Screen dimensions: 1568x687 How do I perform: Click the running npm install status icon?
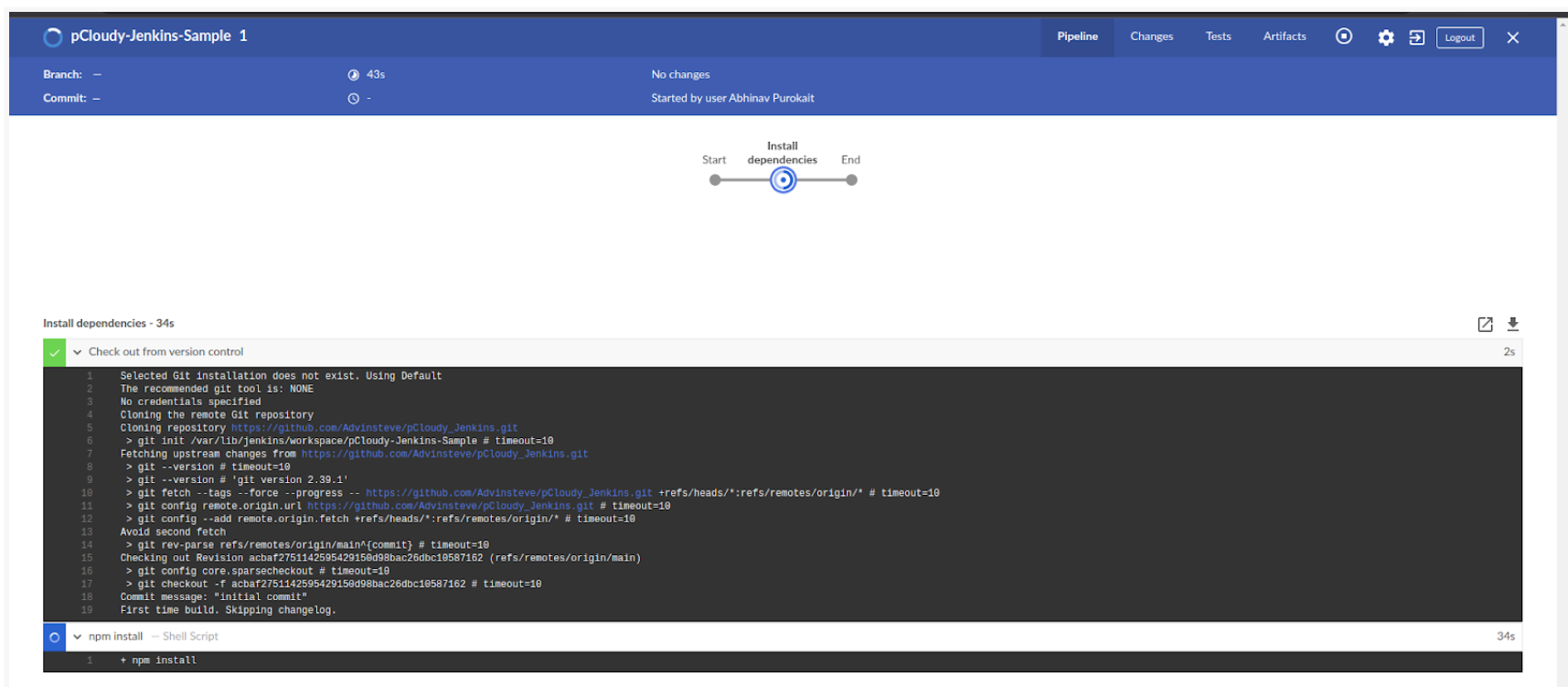[x=54, y=637]
